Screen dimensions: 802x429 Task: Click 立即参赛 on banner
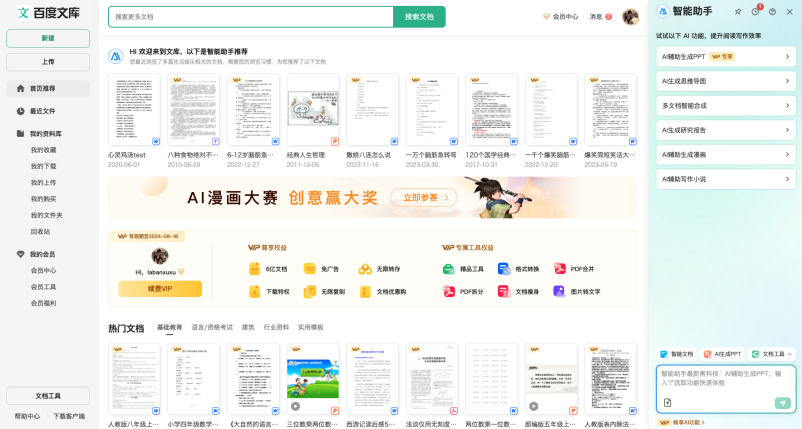424,197
